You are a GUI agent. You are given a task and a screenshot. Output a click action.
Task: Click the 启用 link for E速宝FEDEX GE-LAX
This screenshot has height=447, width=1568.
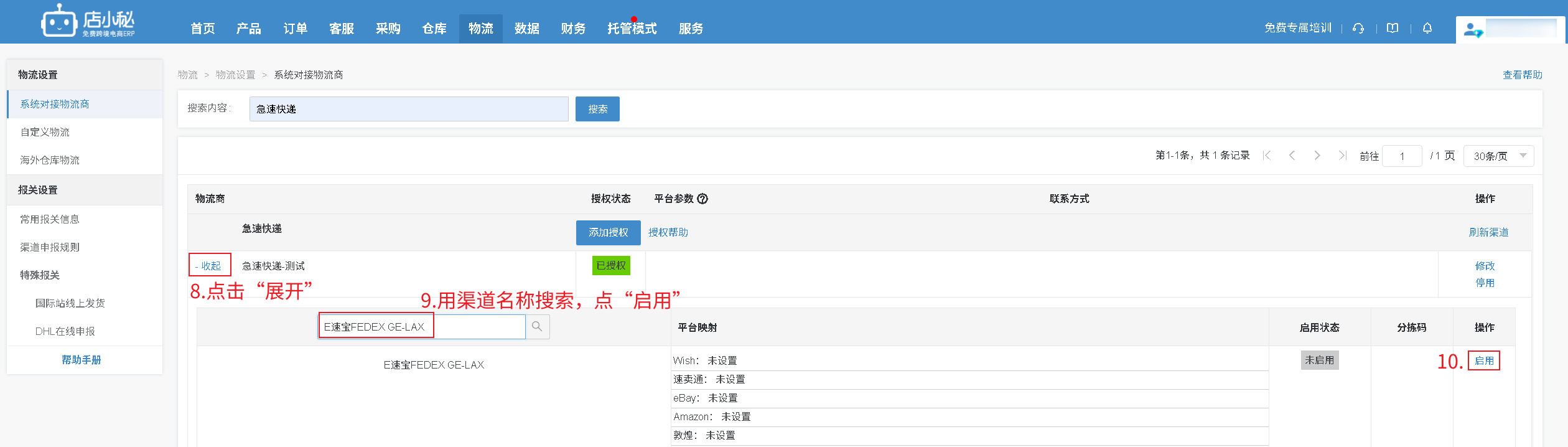1483,360
